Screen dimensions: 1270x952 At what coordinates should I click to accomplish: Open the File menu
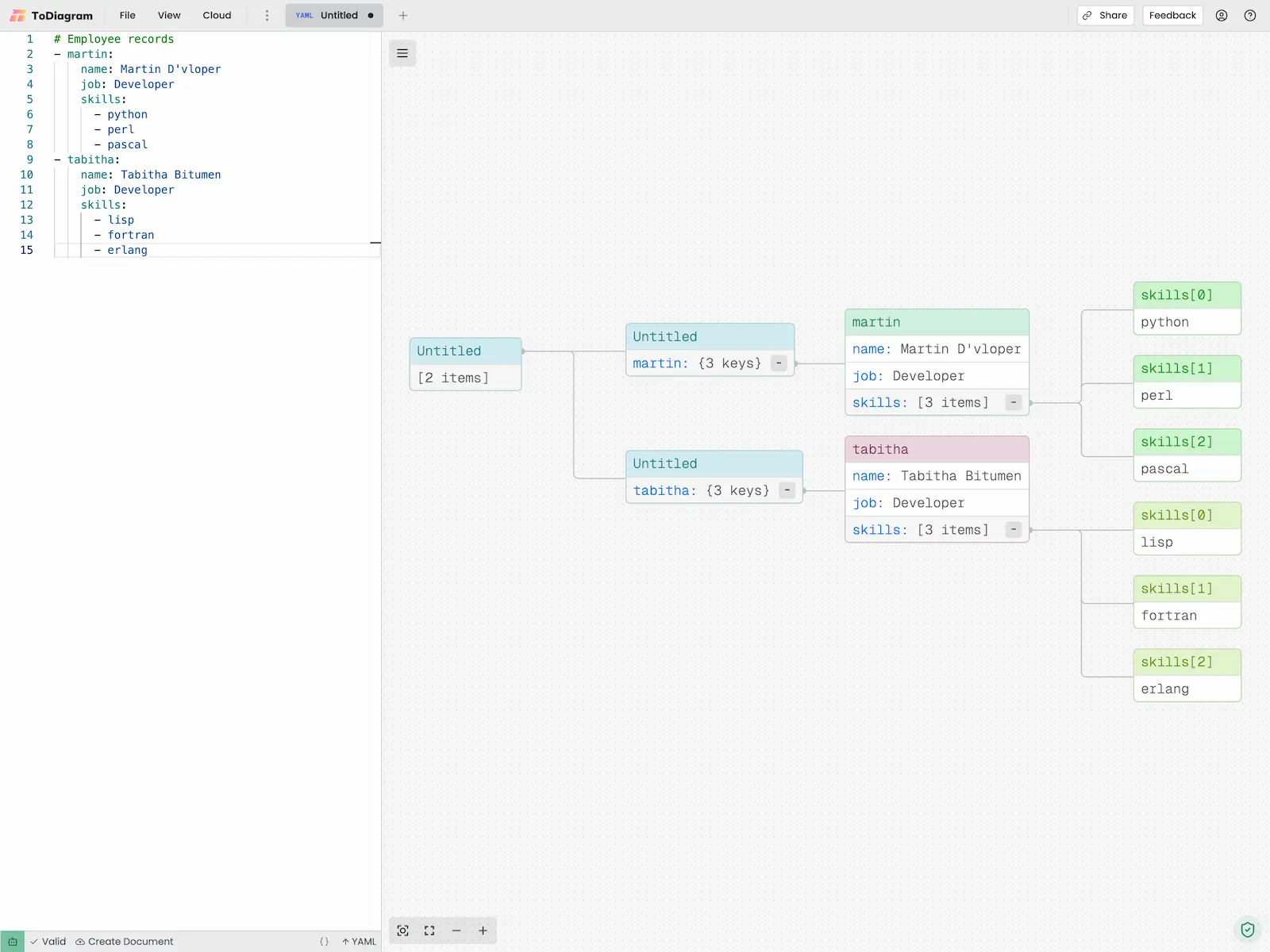point(127,15)
